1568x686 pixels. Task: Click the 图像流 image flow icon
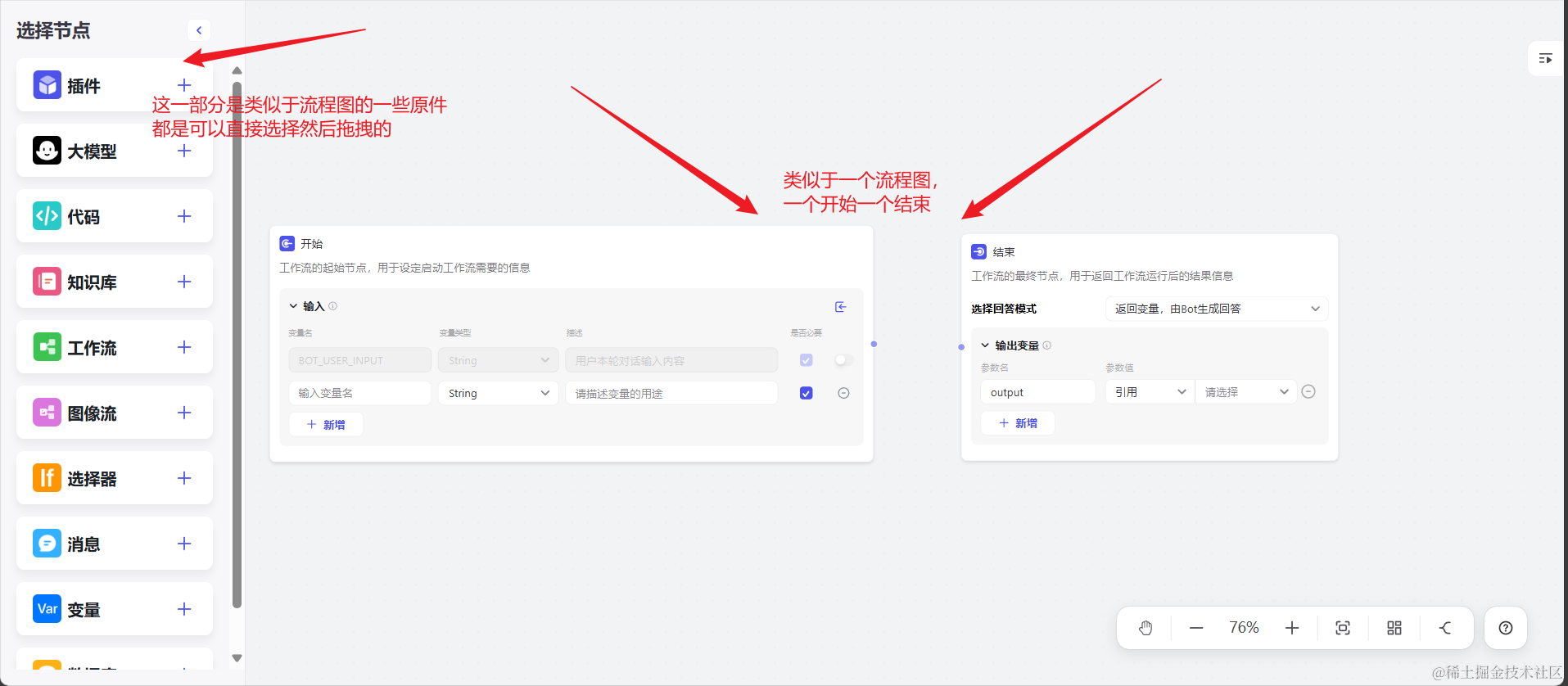47,413
